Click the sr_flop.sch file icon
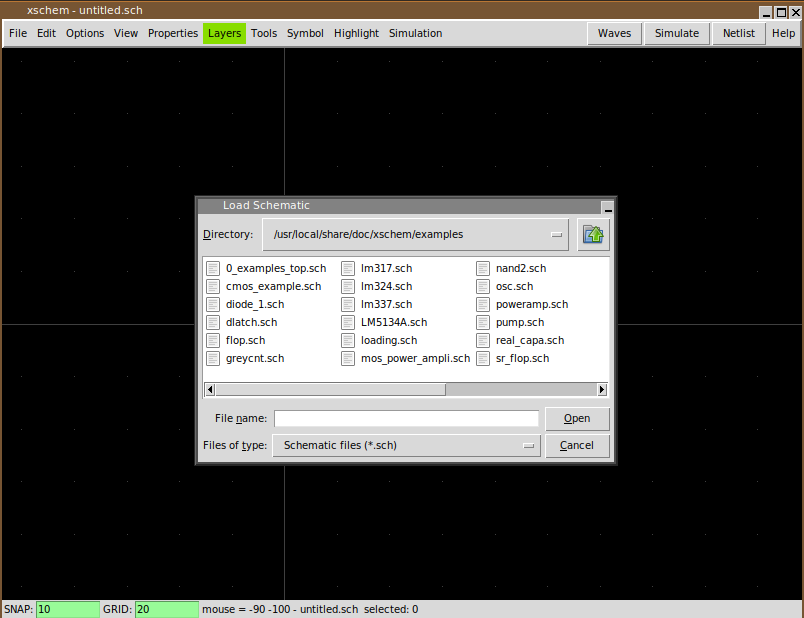Viewport: 804px width, 618px height. pyautogui.click(x=483, y=358)
